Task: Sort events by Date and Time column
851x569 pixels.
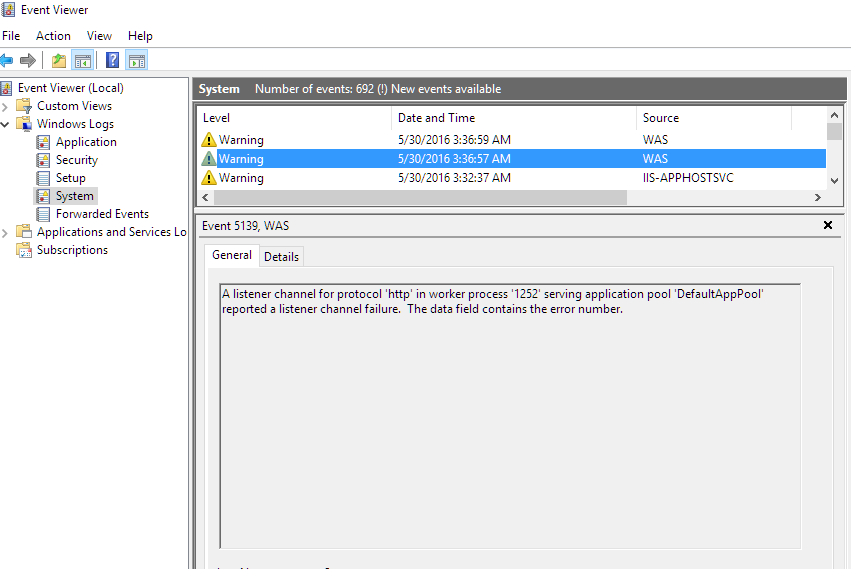Action: coord(436,118)
